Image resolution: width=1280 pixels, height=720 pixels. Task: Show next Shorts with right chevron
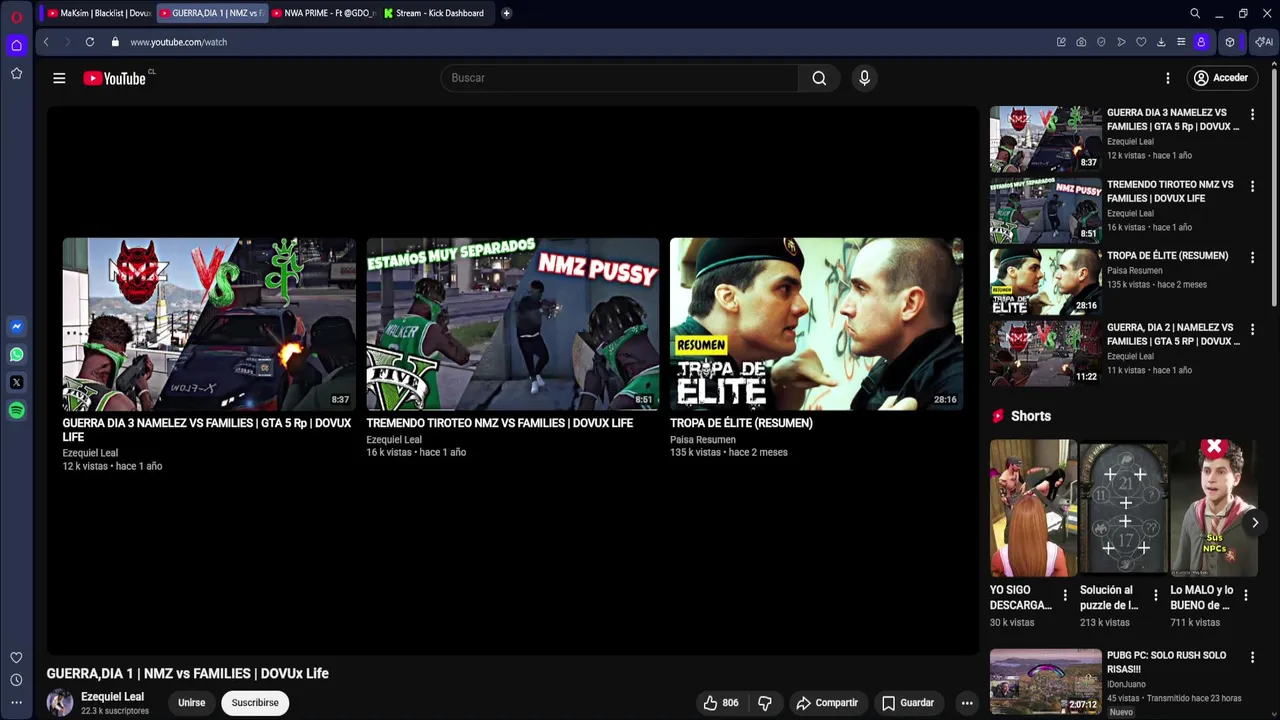[x=1255, y=523]
